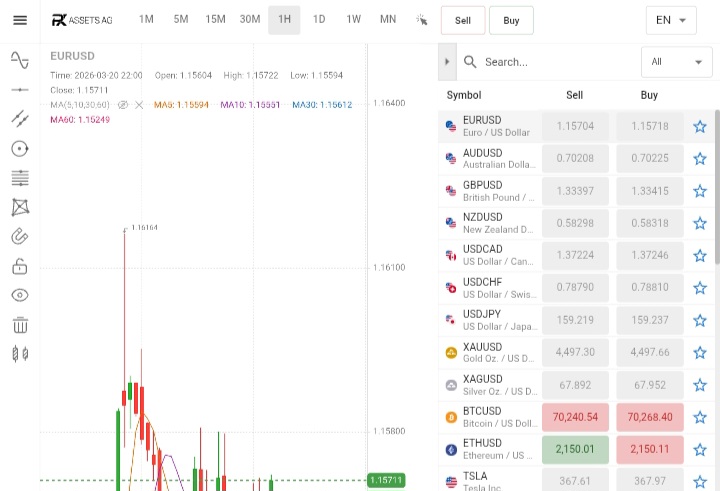This screenshot has width=720, height=491.
Task: Click the MA60: 1.15249 label
Action: coord(80,119)
